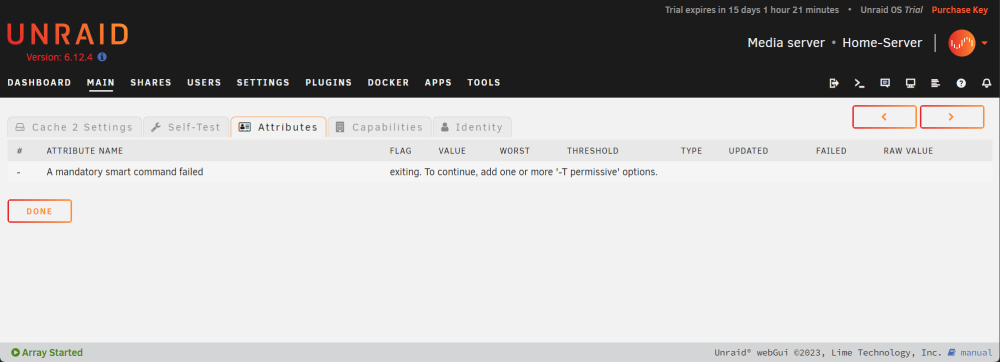
Task: Click the logout icon in toolbar
Action: coord(834,83)
